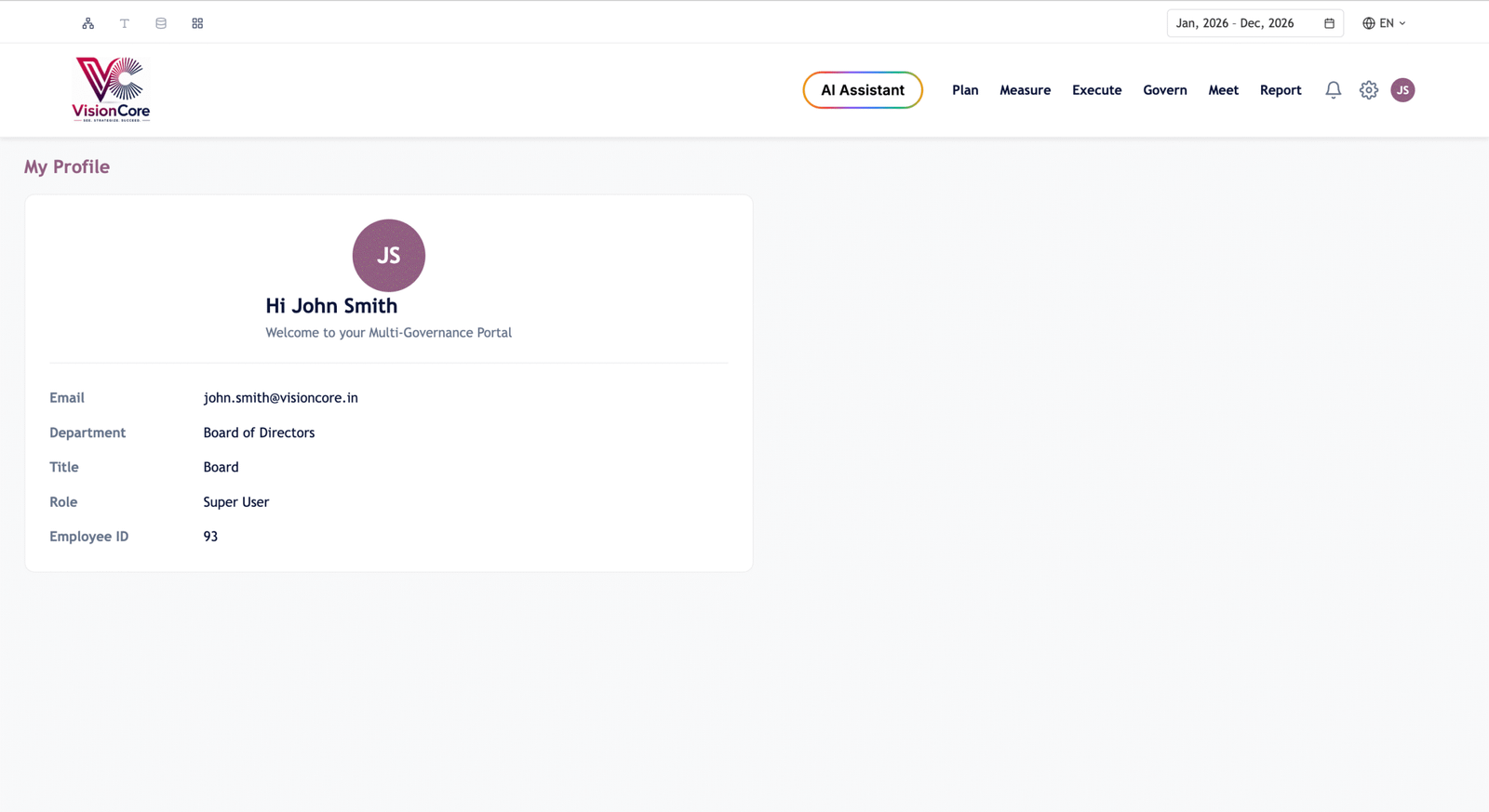The image size is (1489, 812).
Task: Click the small JS avatar in header
Action: [1402, 90]
